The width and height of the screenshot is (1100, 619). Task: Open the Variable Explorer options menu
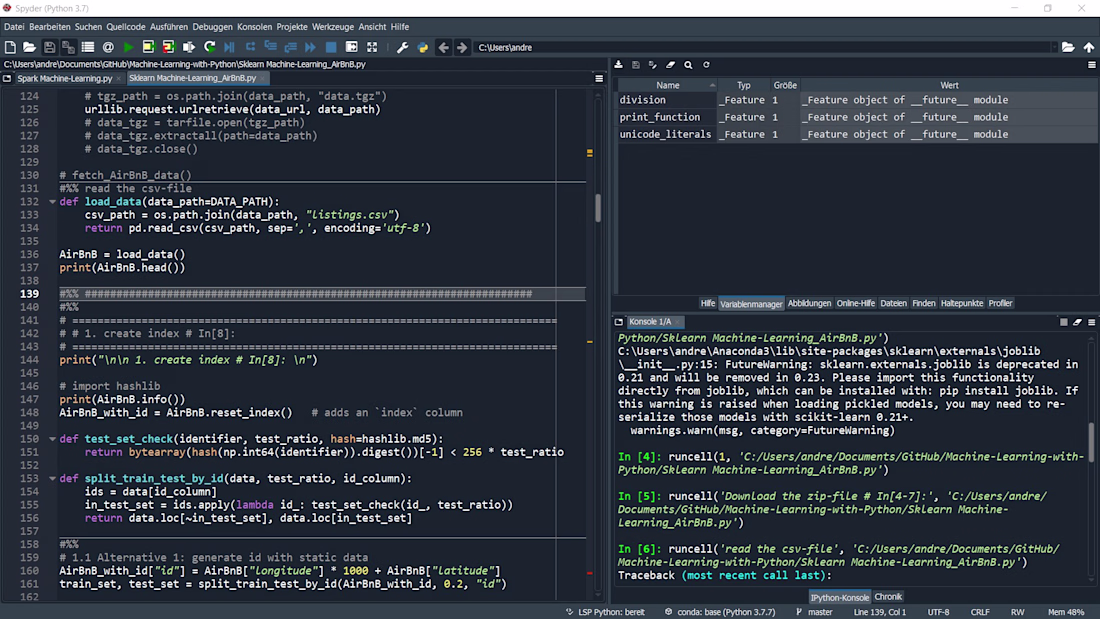[1092, 65]
